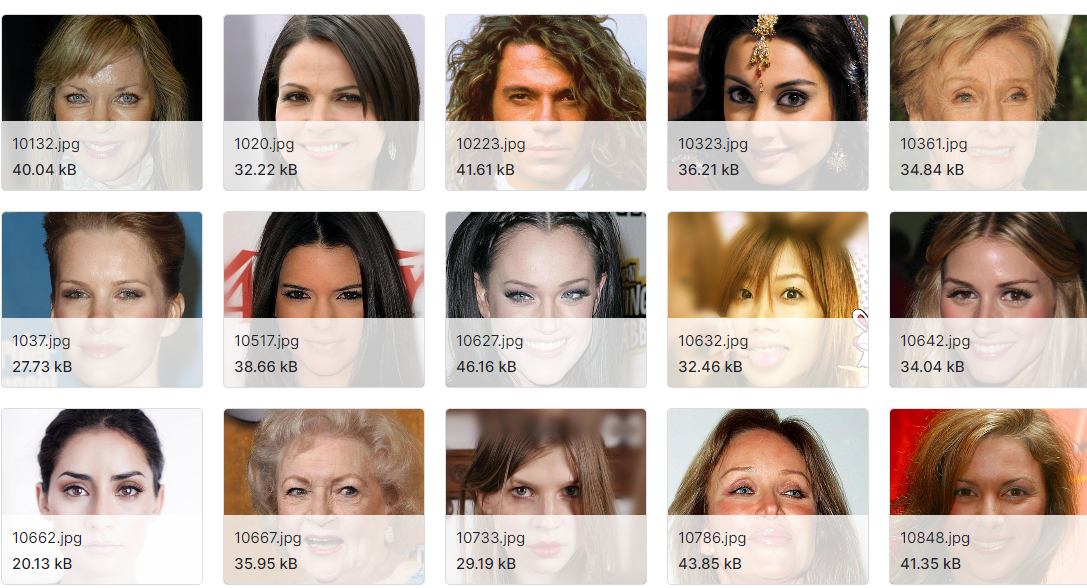Open the 1037.jpg image card
The image size is (1087, 588).
point(102,300)
